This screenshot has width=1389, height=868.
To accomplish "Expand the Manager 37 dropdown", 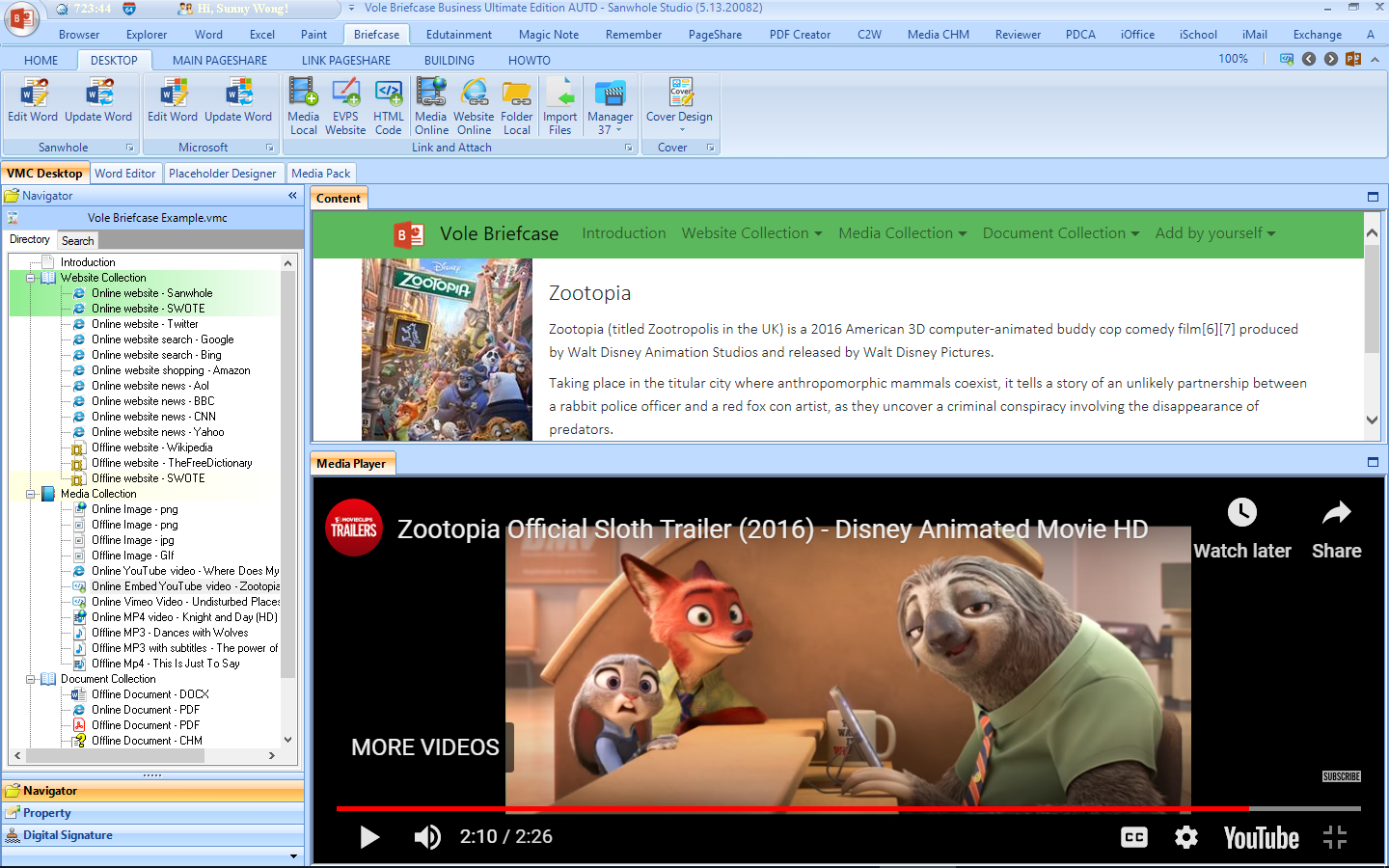I will [610, 129].
